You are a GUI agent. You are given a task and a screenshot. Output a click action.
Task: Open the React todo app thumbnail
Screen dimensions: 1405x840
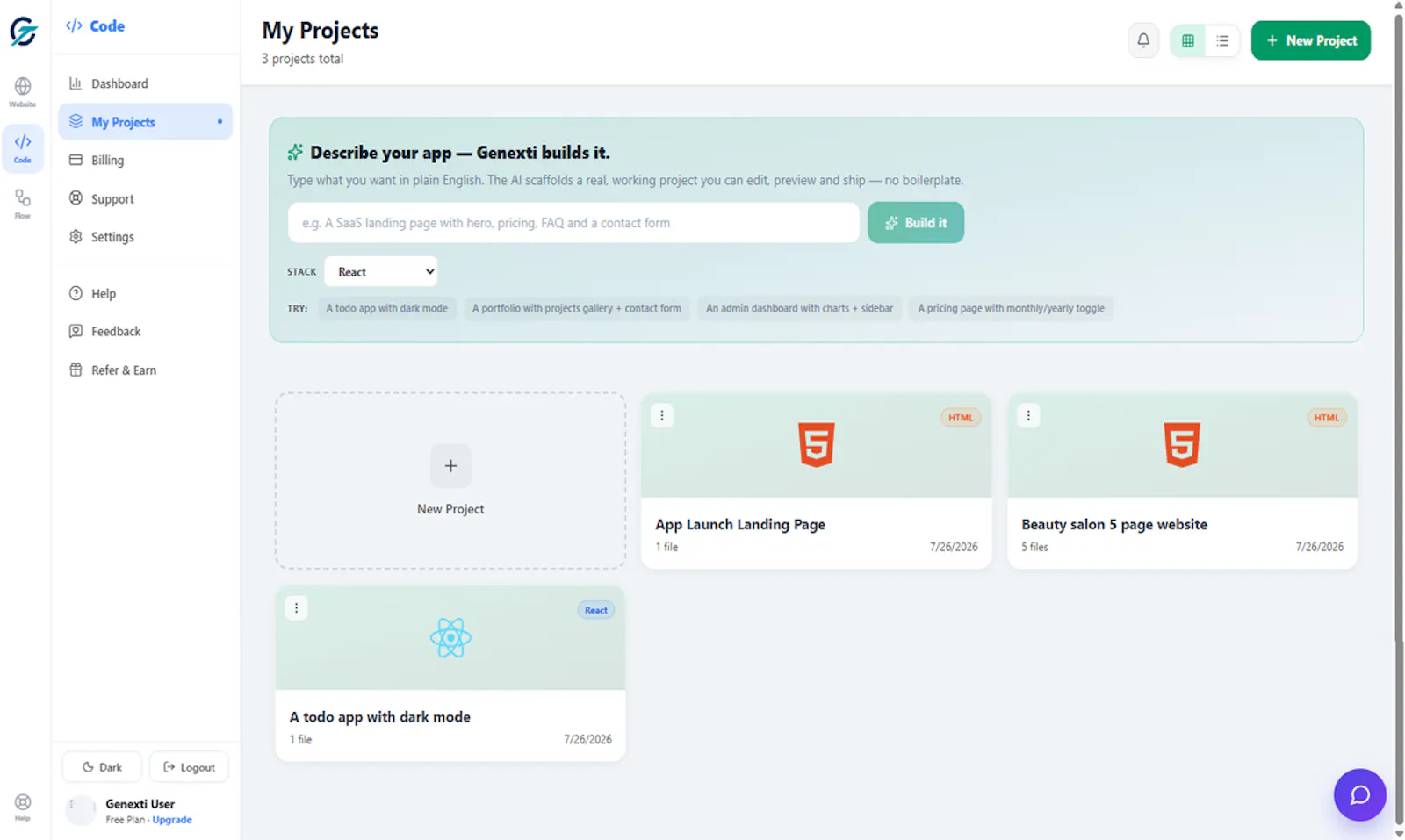click(x=450, y=637)
